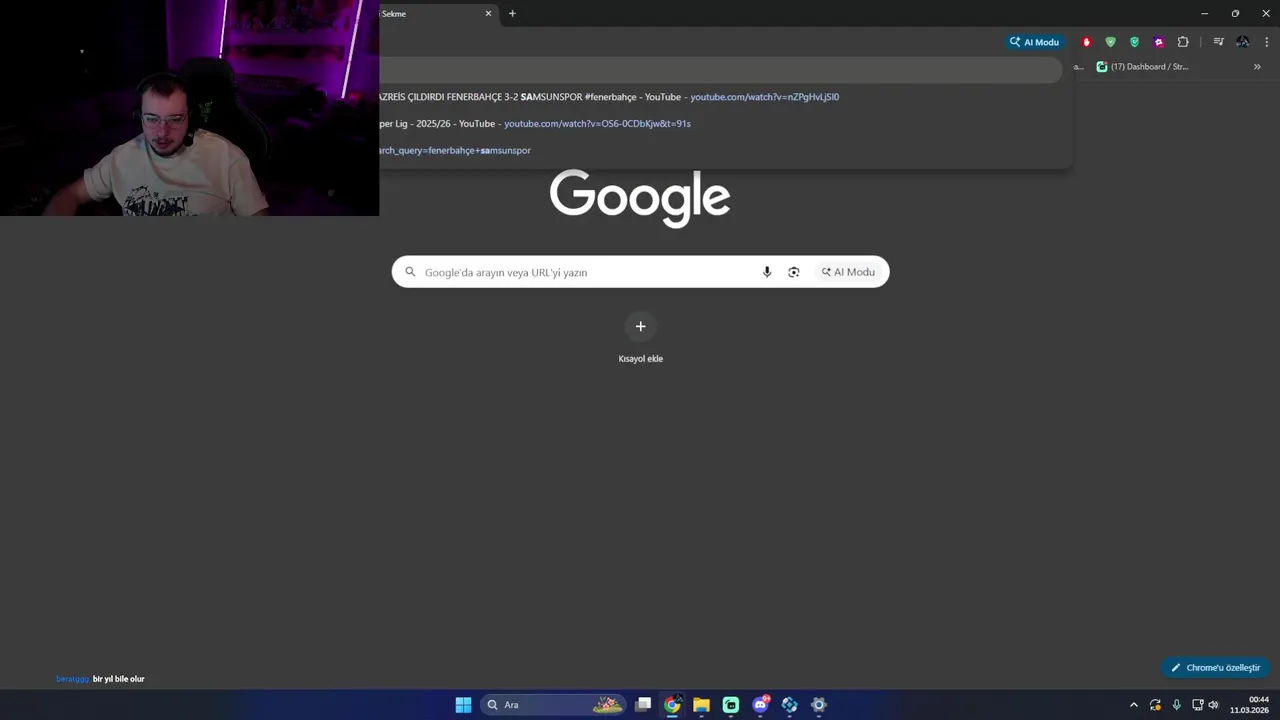Open the (17) Dashboard bookmark
Viewport: 1280px width, 720px height.
(x=1143, y=67)
